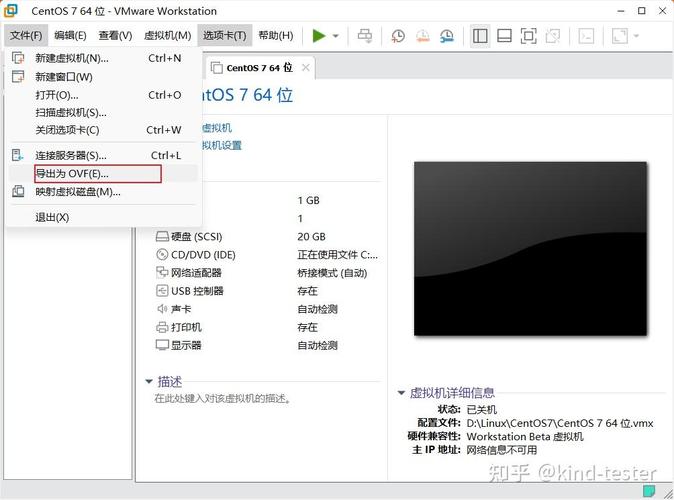Select 新建虚拟机(N)... menu entry

point(103,58)
